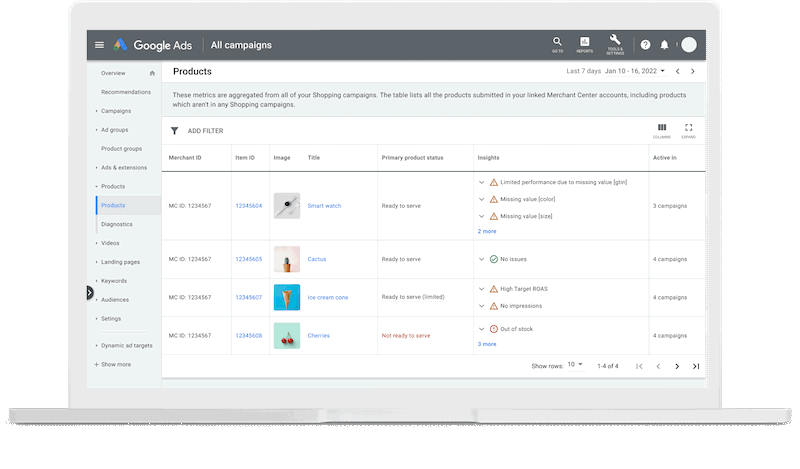Open the Ice cream cone product link
800x469 pixels.
(328, 298)
